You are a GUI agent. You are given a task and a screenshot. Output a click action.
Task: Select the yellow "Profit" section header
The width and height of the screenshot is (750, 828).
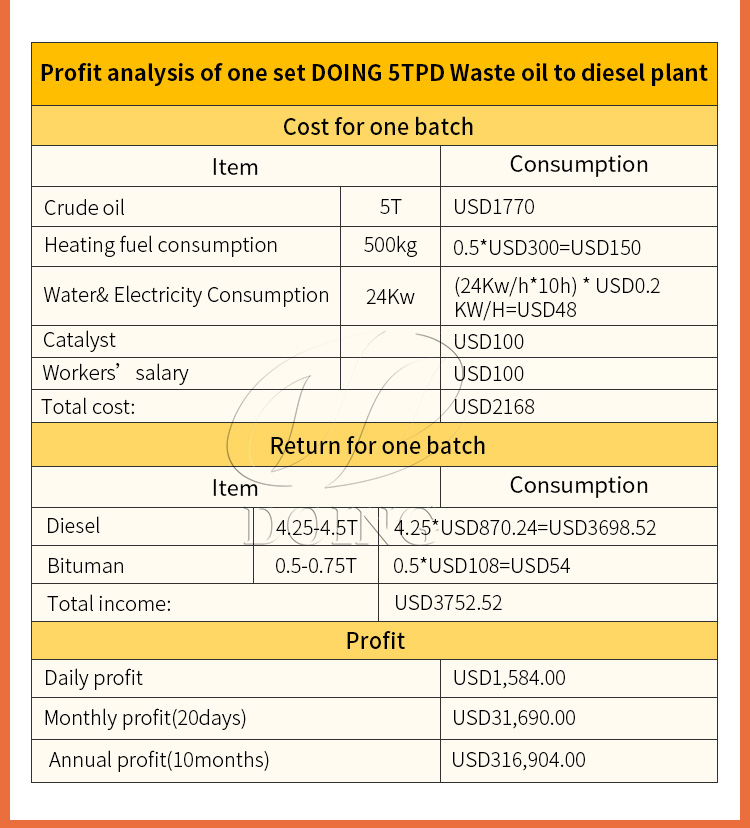375,640
